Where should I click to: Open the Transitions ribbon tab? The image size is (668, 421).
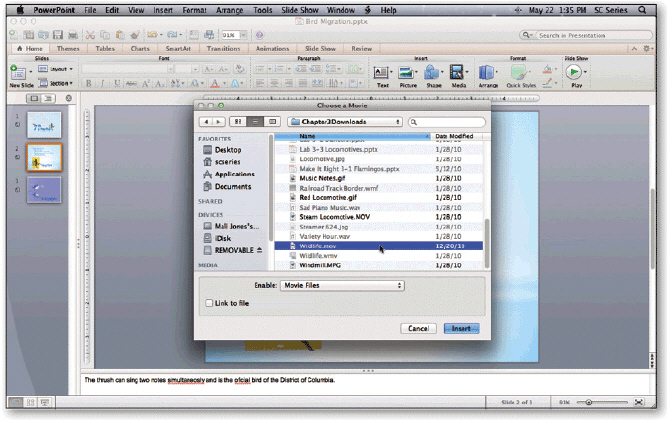[224, 49]
